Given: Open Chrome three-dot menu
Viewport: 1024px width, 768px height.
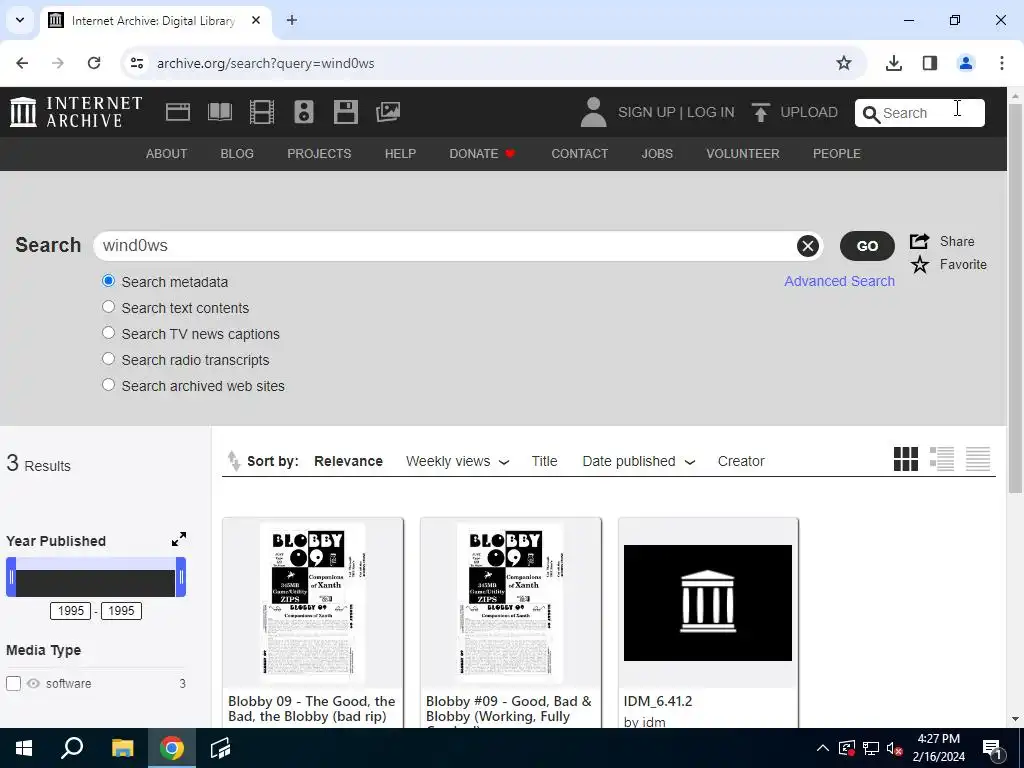Looking at the screenshot, I should tap(1001, 63).
